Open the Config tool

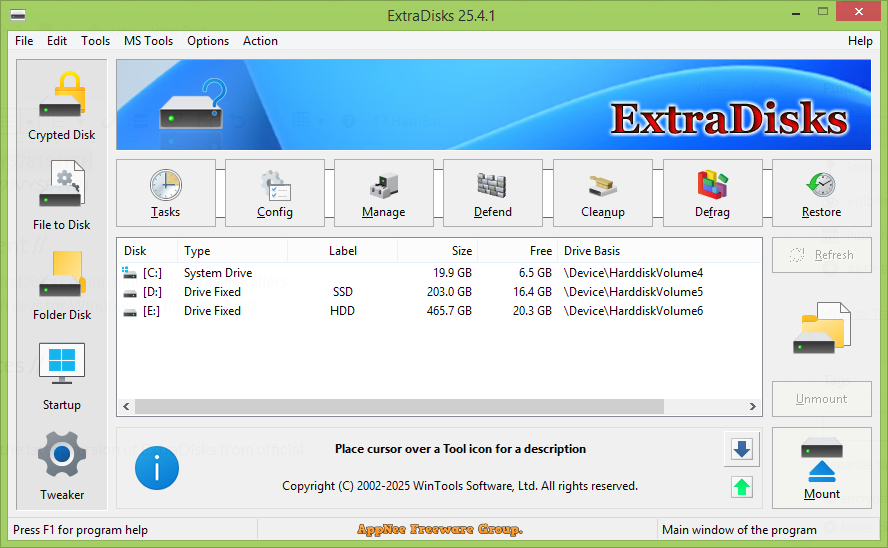[x=275, y=193]
